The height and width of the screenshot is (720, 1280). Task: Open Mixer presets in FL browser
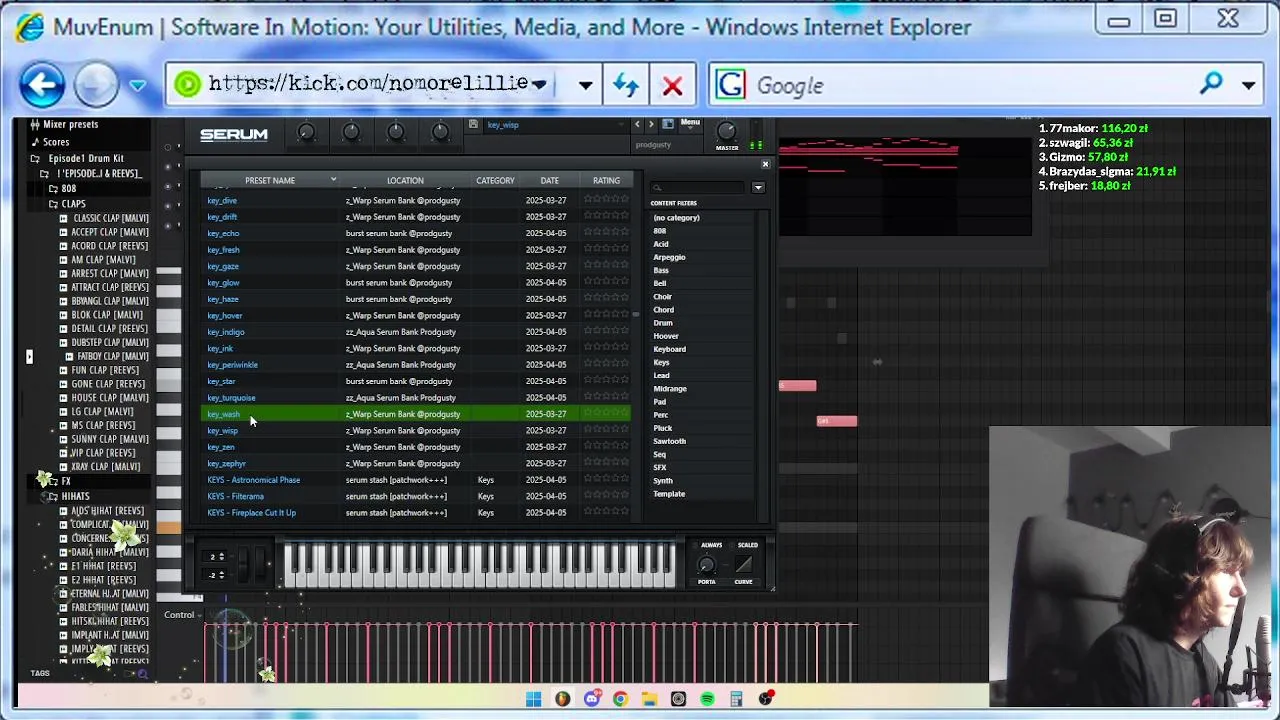coord(70,124)
